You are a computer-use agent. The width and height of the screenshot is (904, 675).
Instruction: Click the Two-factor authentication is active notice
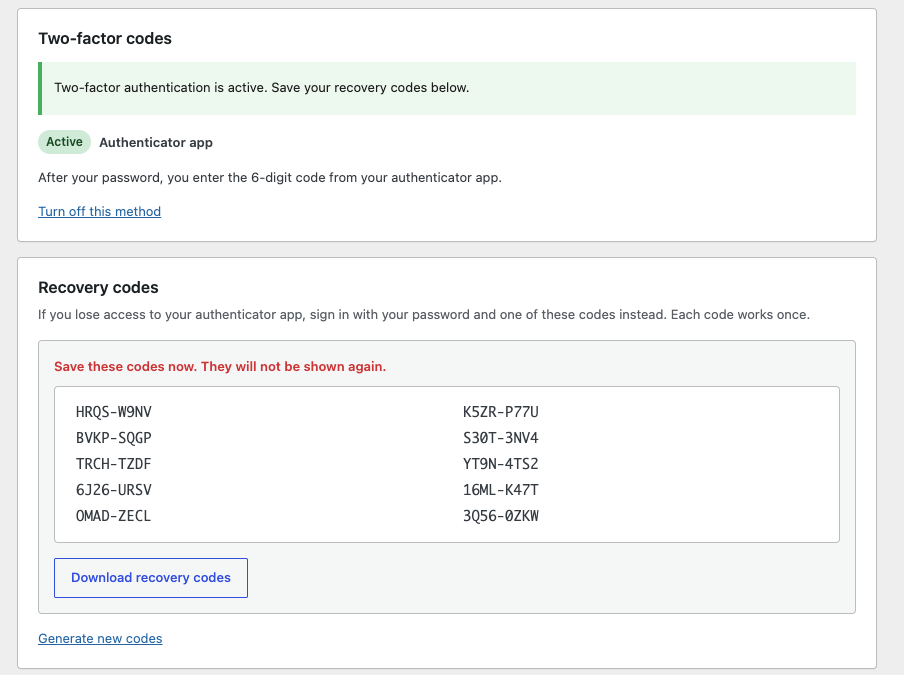(x=447, y=88)
